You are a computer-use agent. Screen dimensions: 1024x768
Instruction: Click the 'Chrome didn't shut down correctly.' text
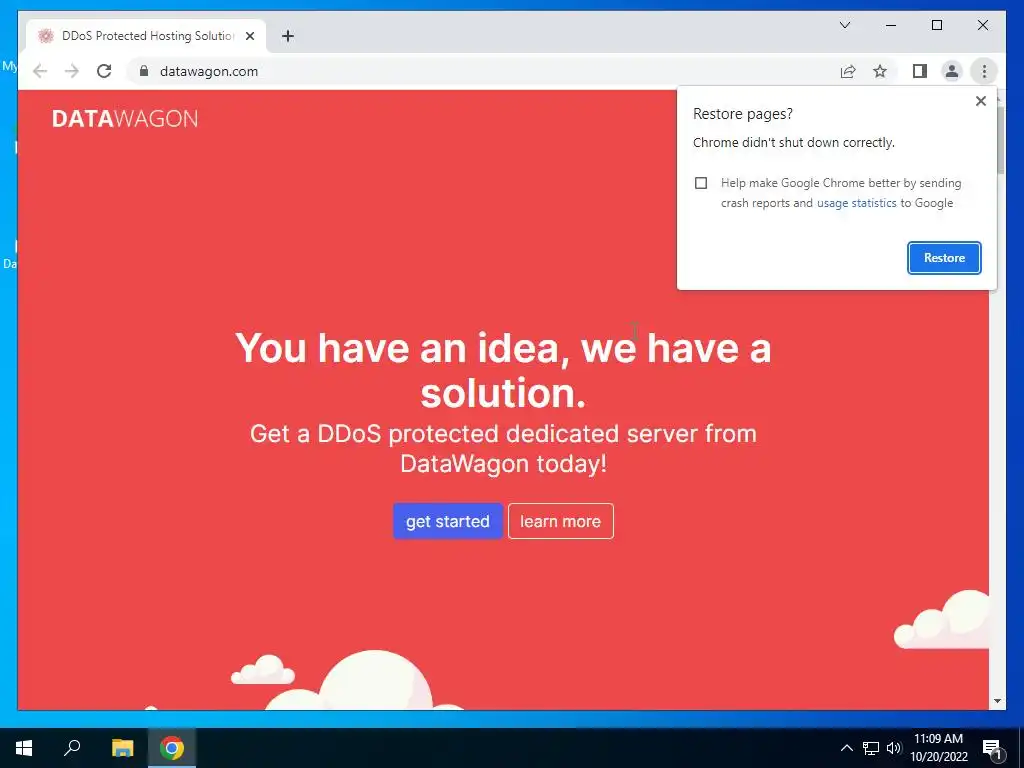pos(793,142)
